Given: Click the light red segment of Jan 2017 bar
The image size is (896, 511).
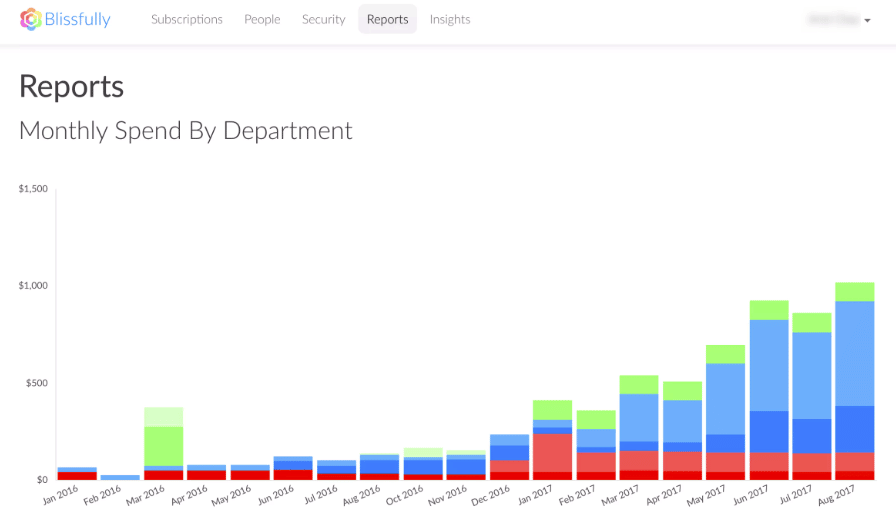Looking at the screenshot, I should 553,452.
